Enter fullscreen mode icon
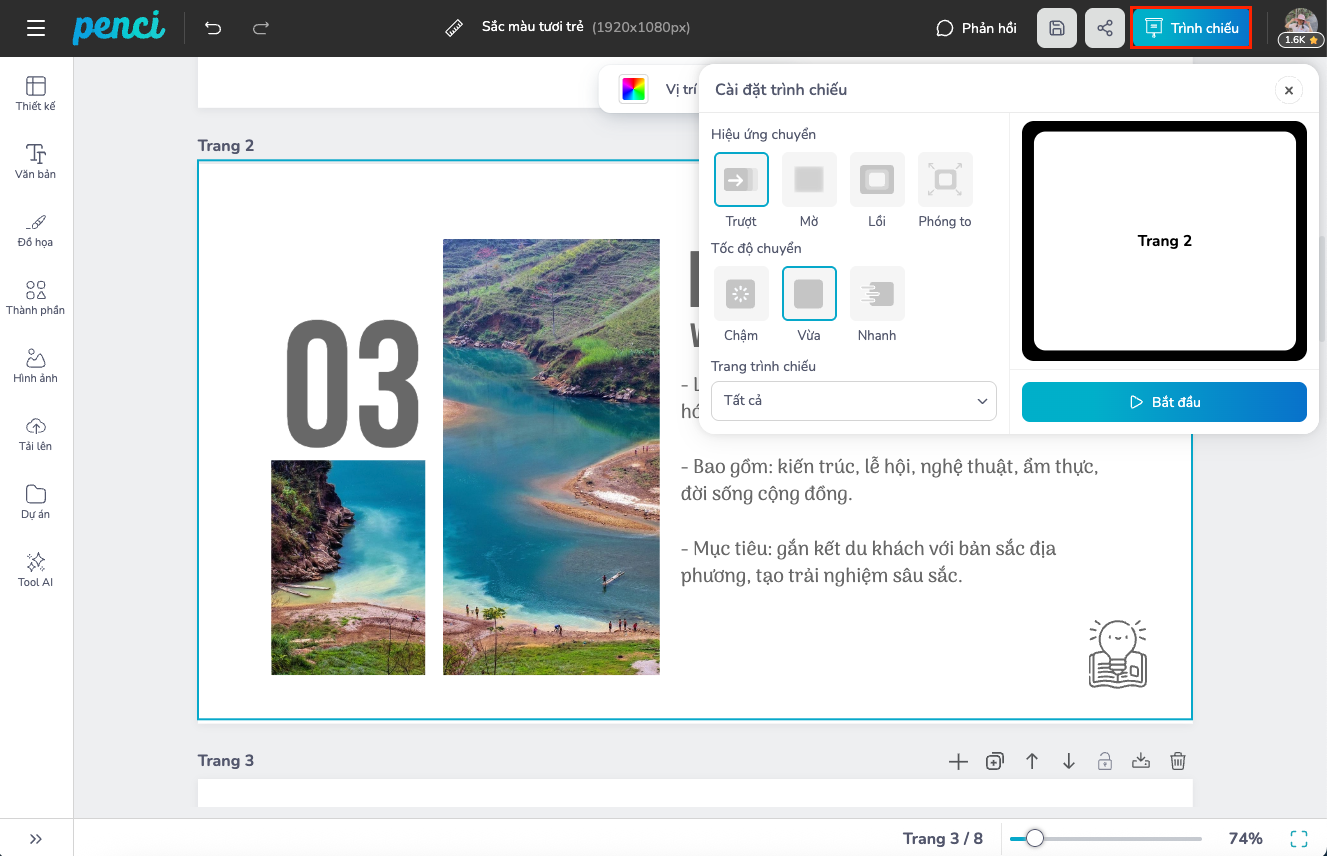This screenshot has height=856, width=1327. tap(1299, 838)
